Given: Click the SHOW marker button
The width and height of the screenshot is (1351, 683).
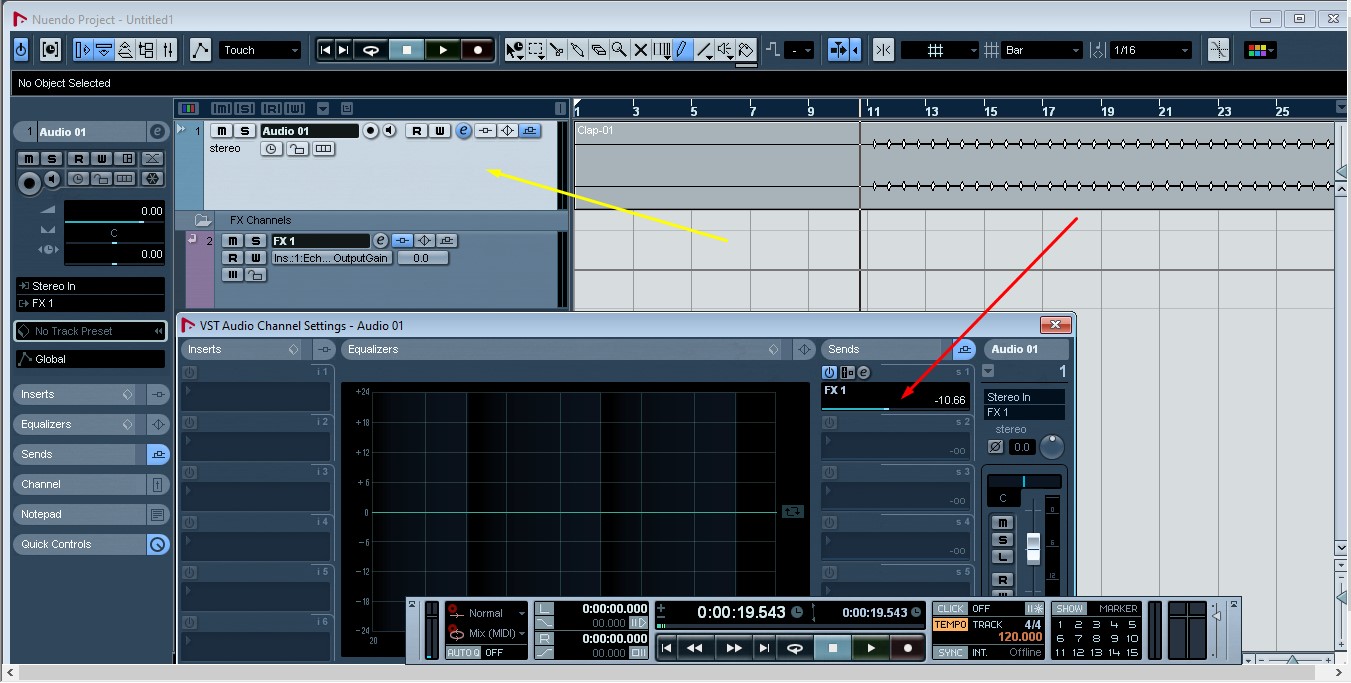Looking at the screenshot, I should (1069, 608).
